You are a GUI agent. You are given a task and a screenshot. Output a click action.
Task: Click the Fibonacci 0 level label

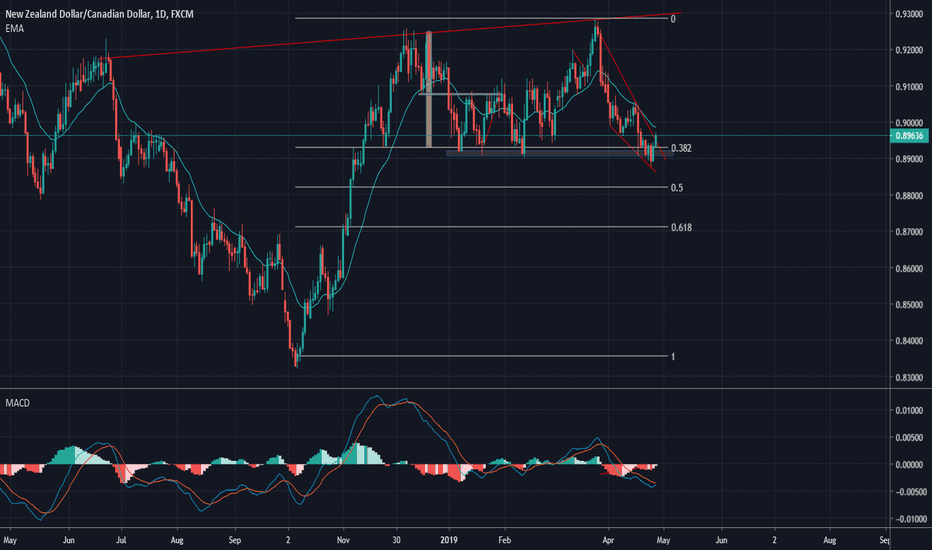pyautogui.click(x=673, y=19)
